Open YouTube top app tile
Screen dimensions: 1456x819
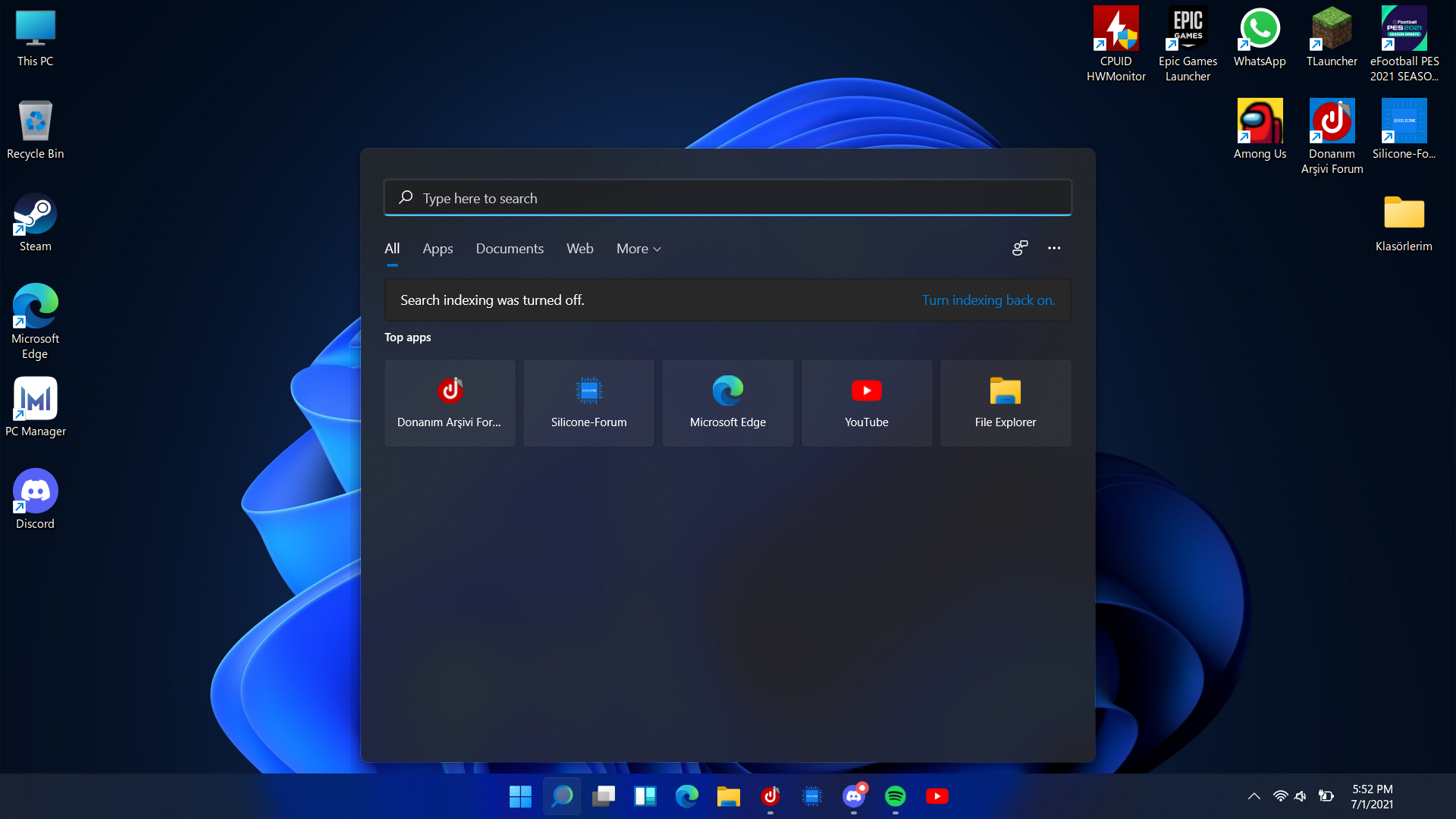867,403
